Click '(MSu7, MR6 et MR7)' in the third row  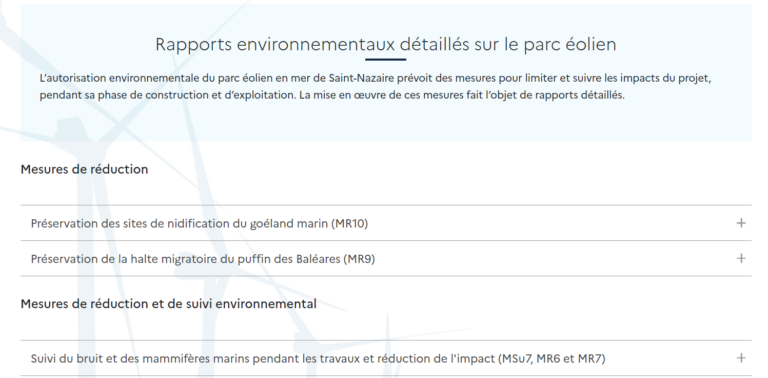[x=552, y=359]
